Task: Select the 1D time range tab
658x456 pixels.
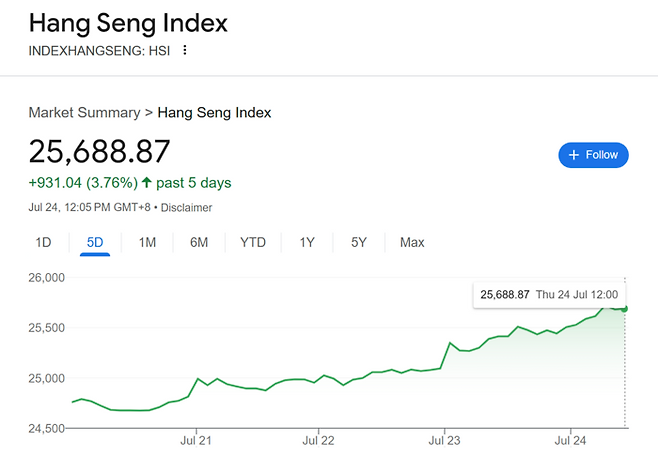Action: click(43, 242)
